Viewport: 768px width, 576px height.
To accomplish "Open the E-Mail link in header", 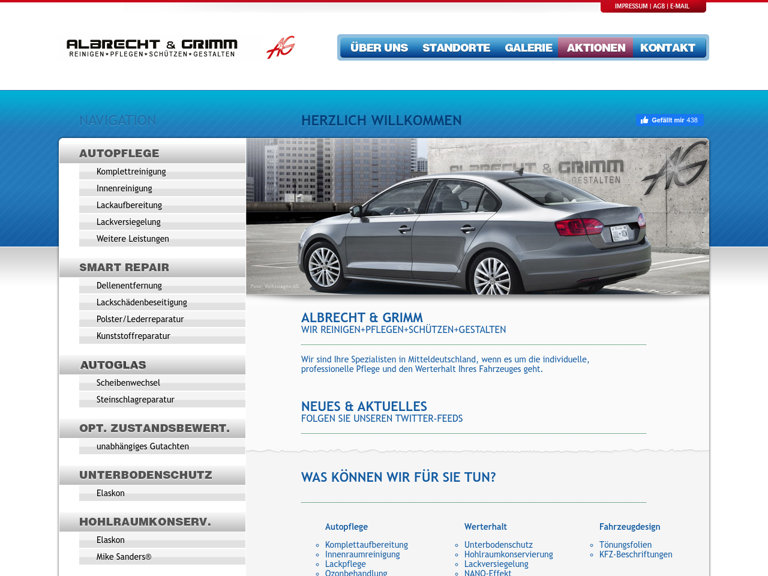I will (x=680, y=6).
